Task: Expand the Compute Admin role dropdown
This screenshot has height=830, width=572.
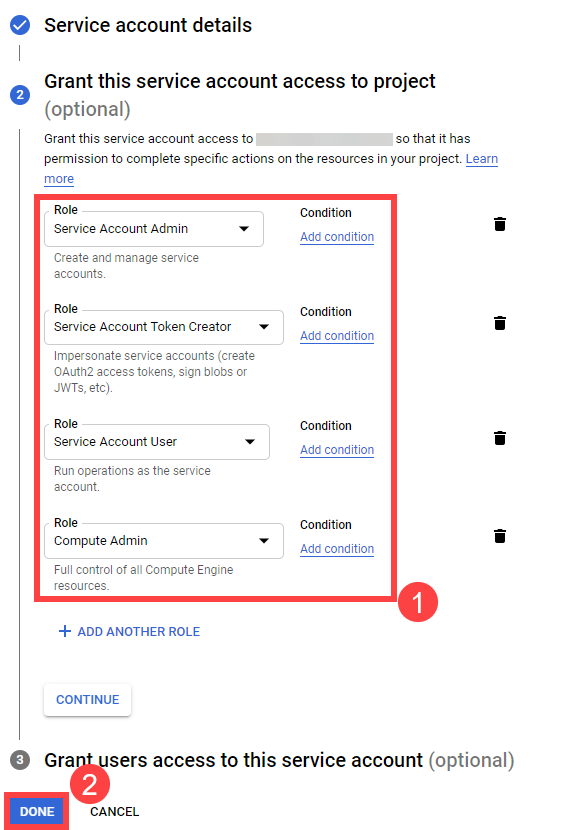Action: click(164, 541)
